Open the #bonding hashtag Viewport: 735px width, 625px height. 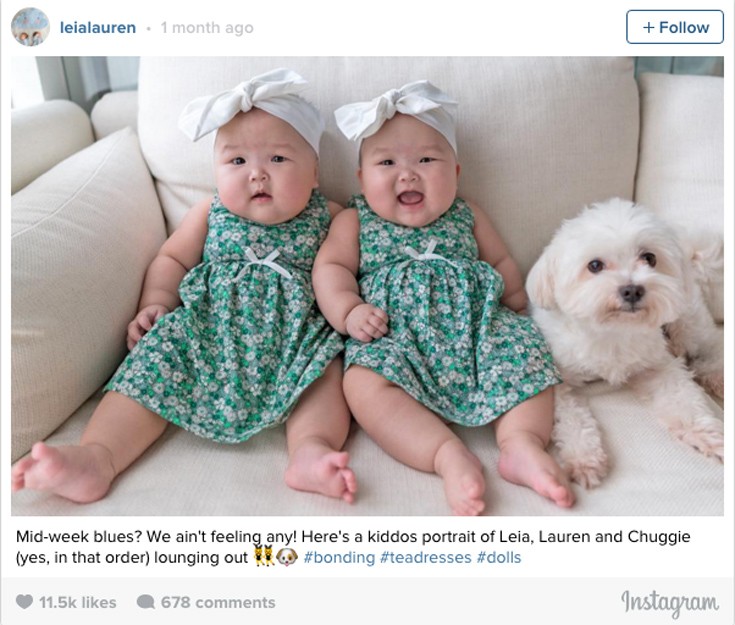pyautogui.click(x=339, y=557)
